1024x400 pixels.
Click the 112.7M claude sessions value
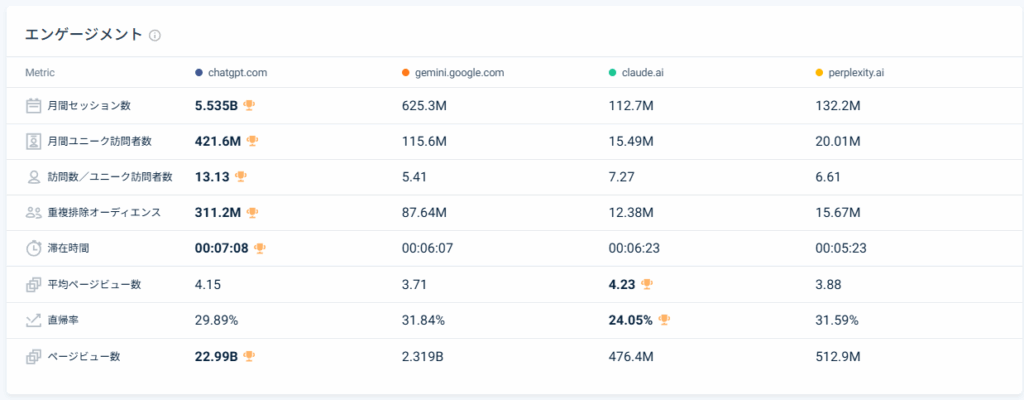coord(630,105)
